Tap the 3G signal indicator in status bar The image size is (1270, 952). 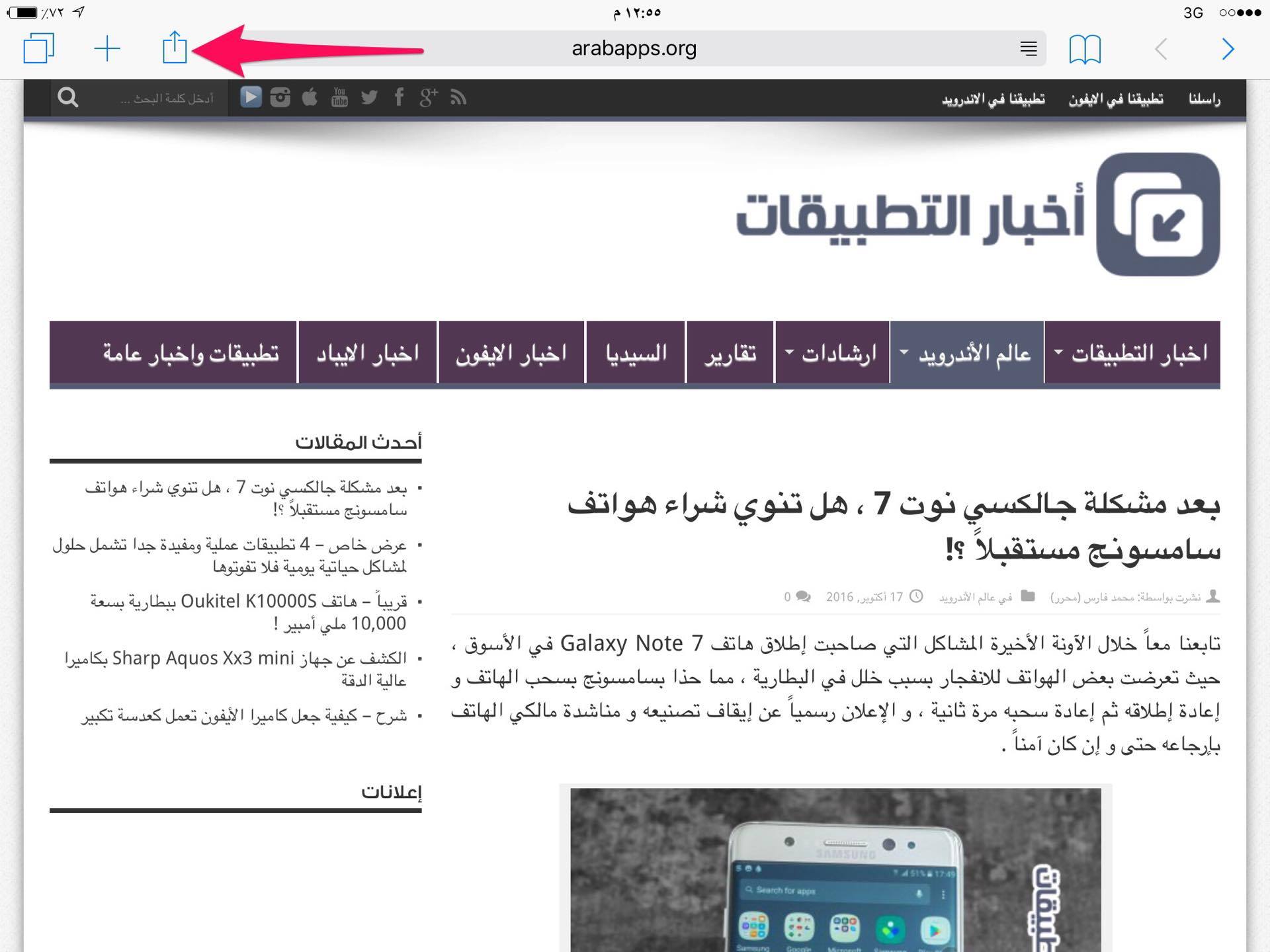[x=1193, y=13]
